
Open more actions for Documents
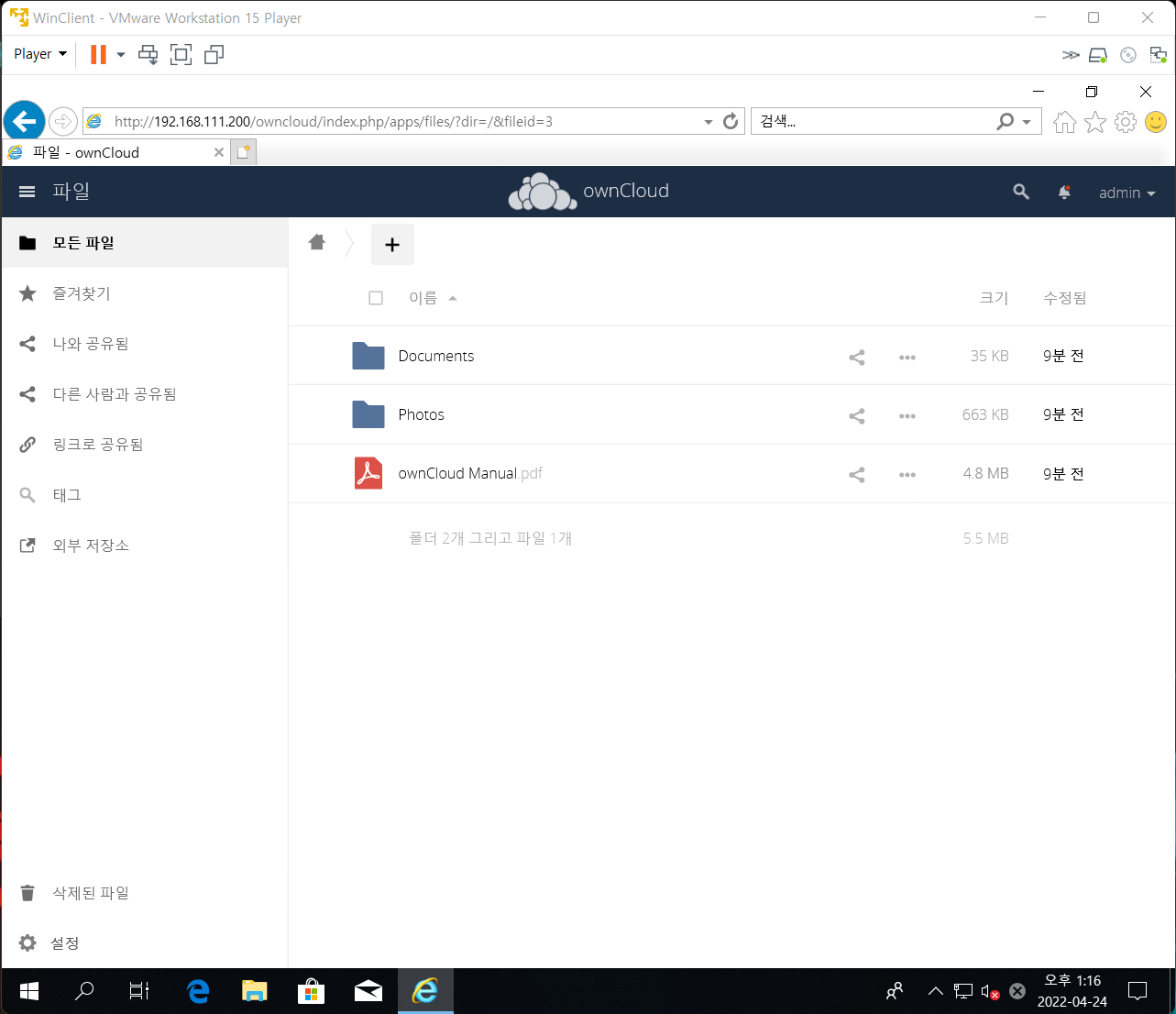tap(907, 357)
